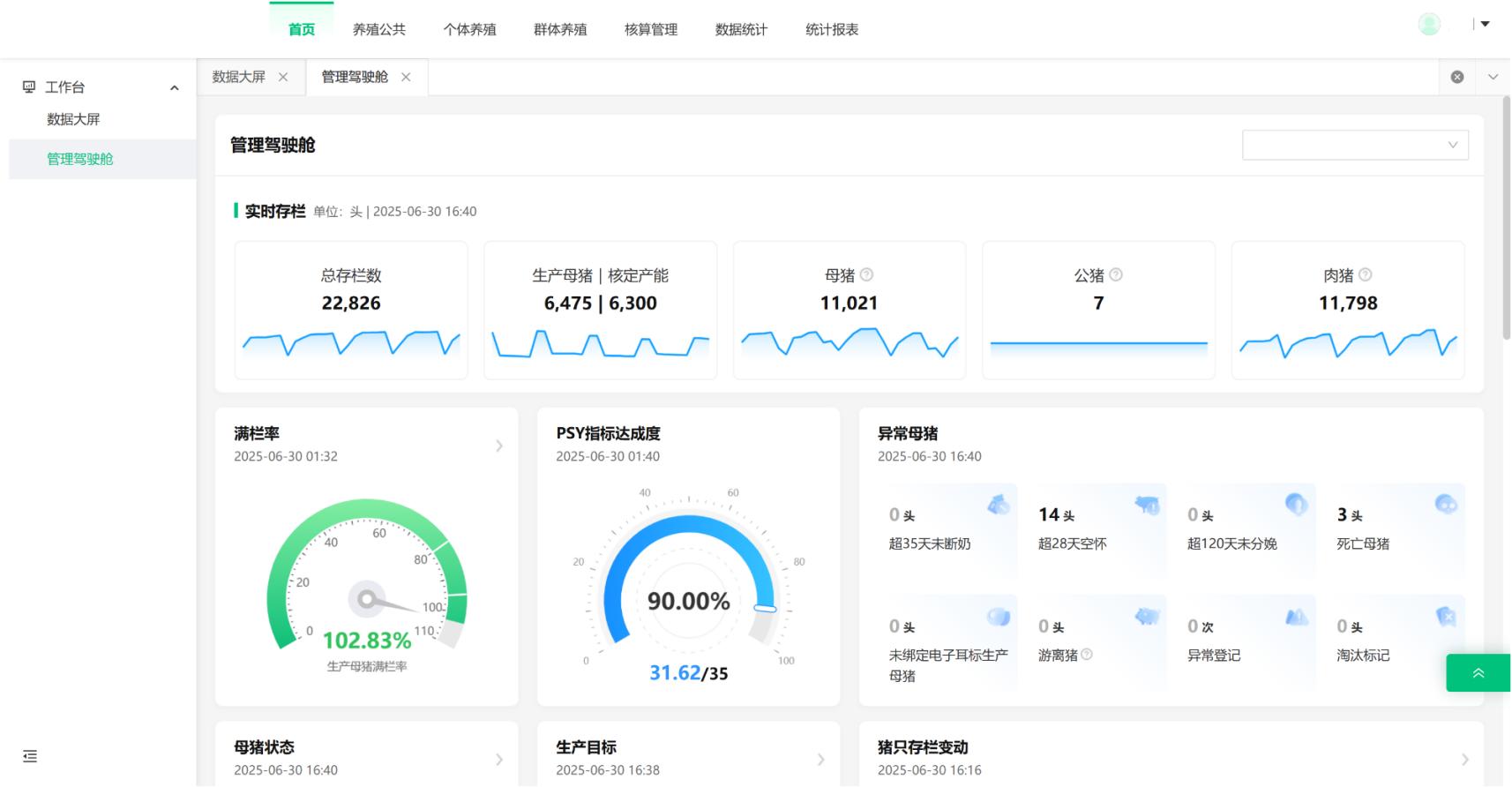Click the 工作台 monitor icon
The width and height of the screenshot is (1512, 787).
coord(29,86)
